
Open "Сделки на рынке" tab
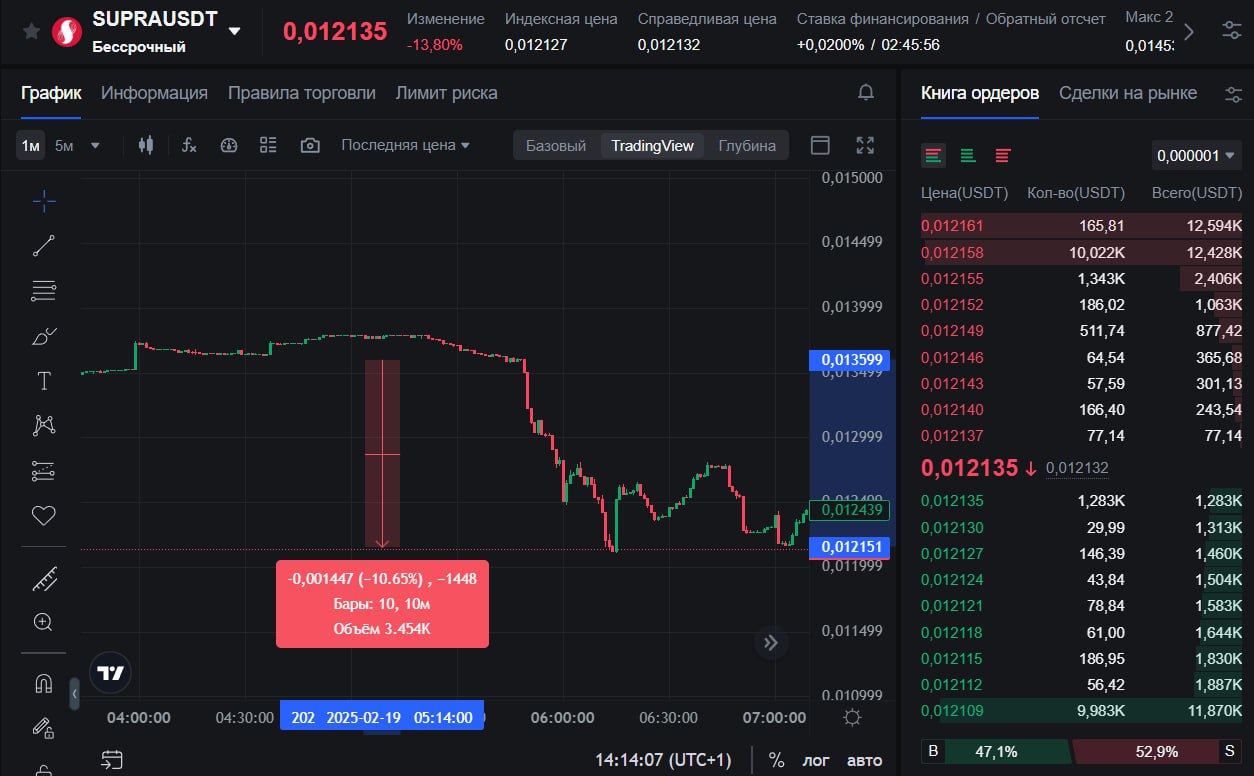coord(1127,93)
